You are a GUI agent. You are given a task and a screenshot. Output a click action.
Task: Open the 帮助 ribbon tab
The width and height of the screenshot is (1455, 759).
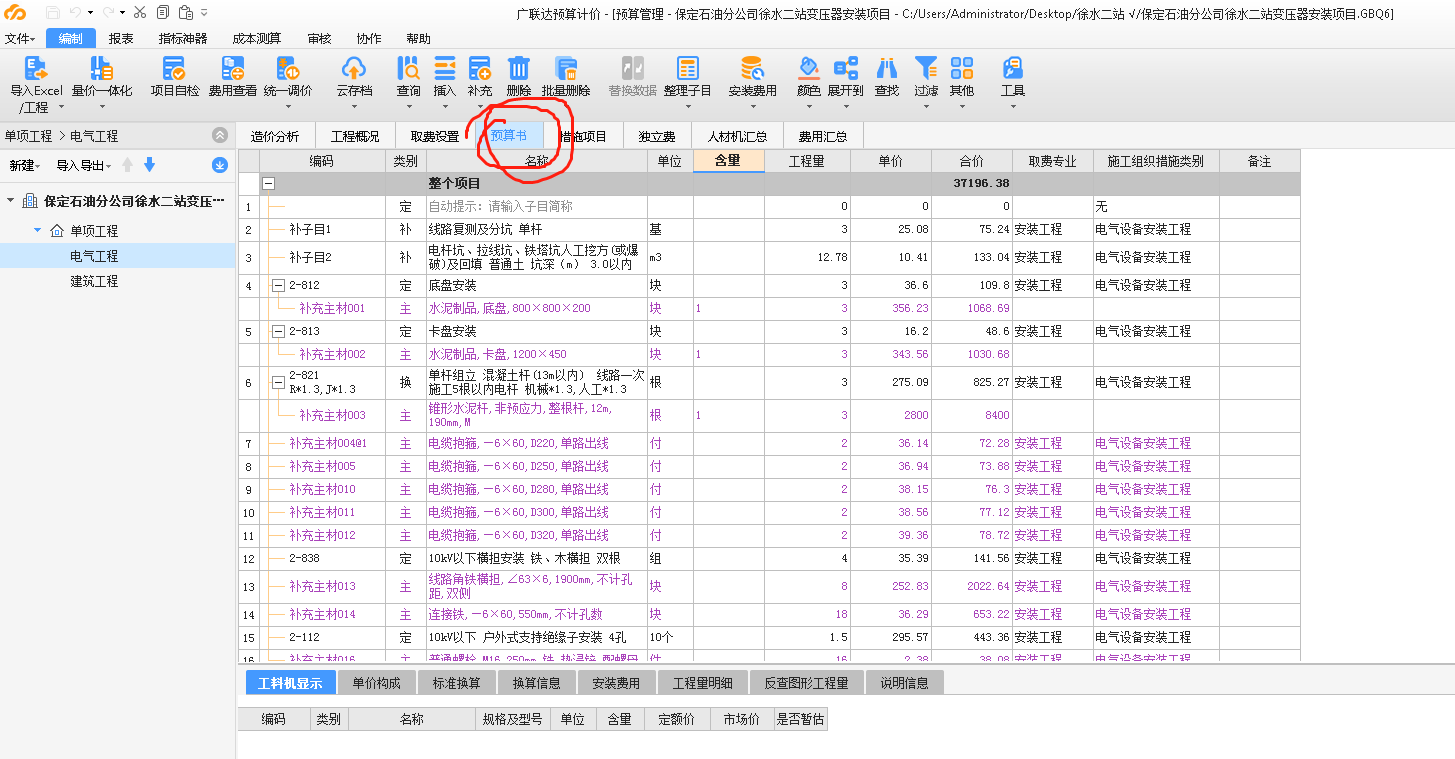[x=419, y=39]
